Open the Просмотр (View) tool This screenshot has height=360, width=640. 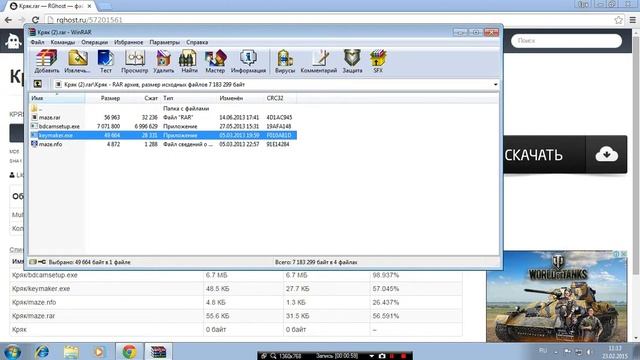pos(134,61)
